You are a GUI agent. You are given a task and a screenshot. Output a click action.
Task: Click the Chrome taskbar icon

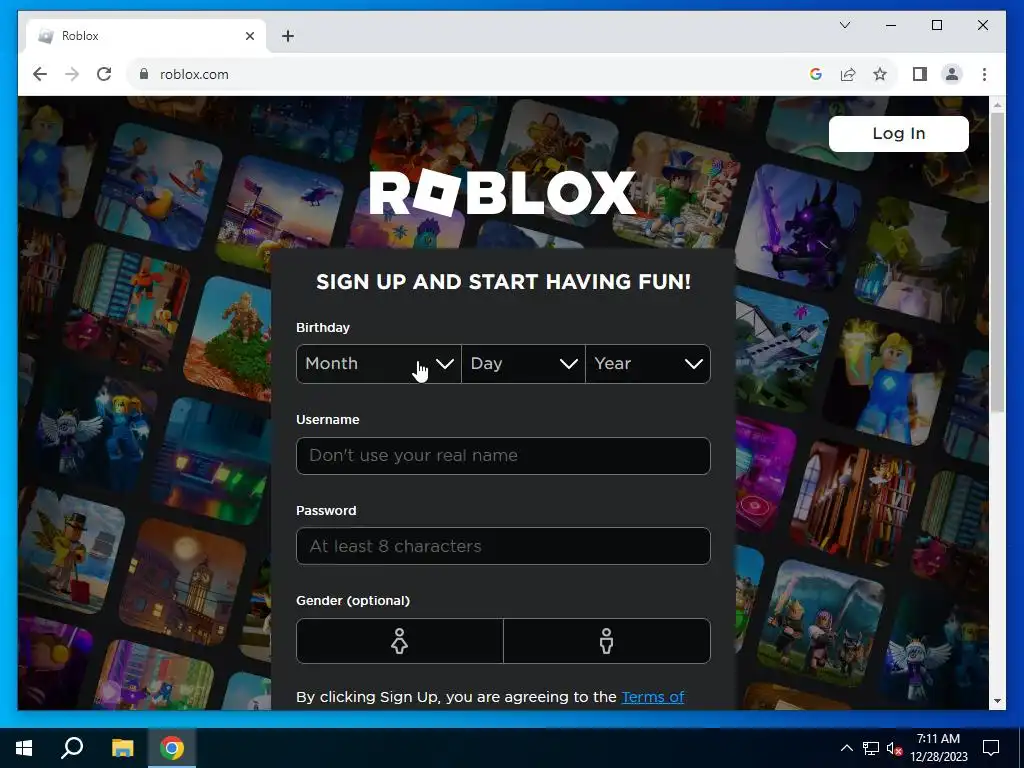172,748
